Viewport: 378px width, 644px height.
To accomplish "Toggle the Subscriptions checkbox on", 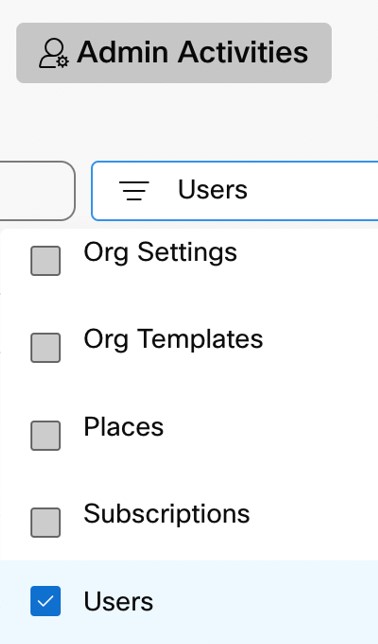I will point(46,522).
